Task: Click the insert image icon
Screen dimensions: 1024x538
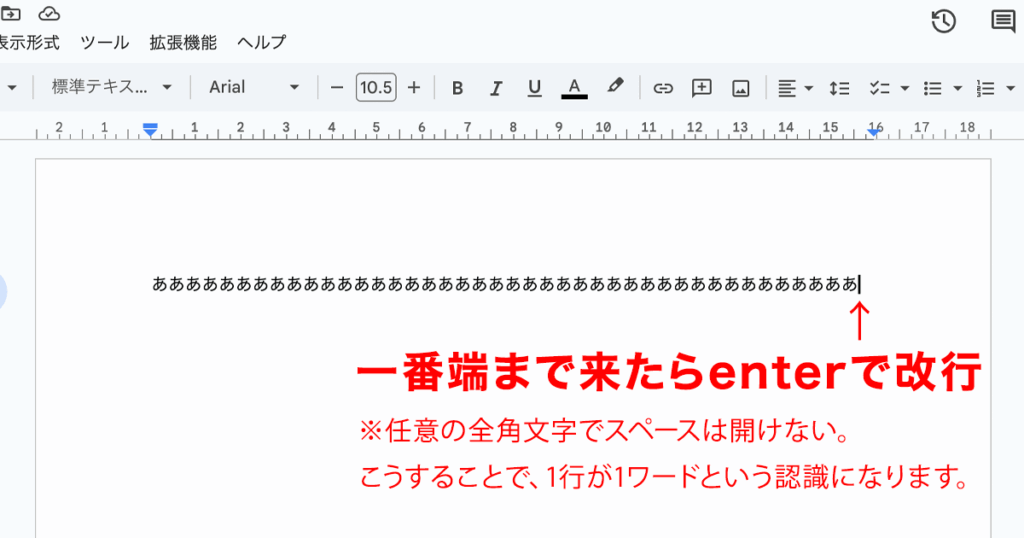Action: click(x=741, y=88)
